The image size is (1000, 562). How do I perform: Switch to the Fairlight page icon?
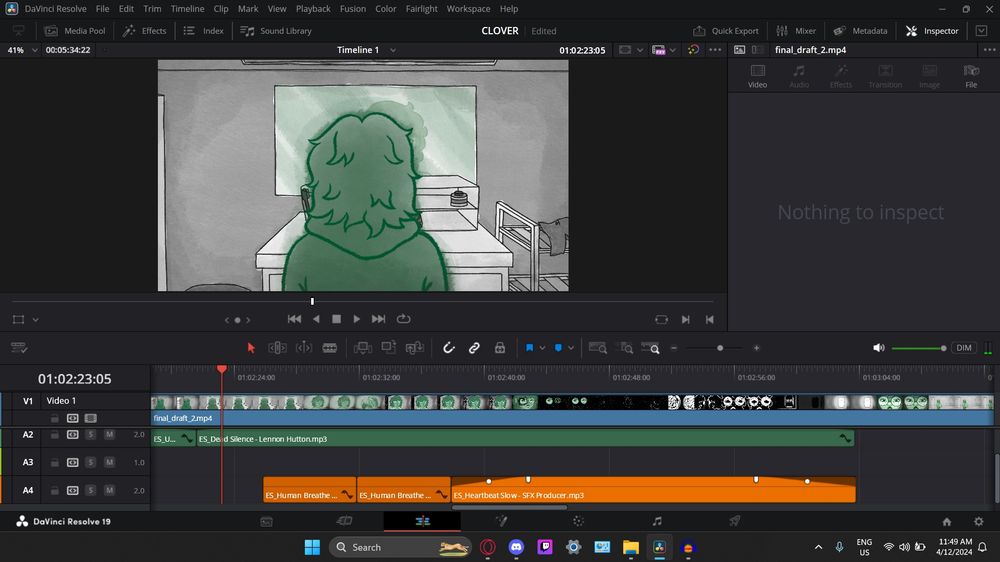657,521
